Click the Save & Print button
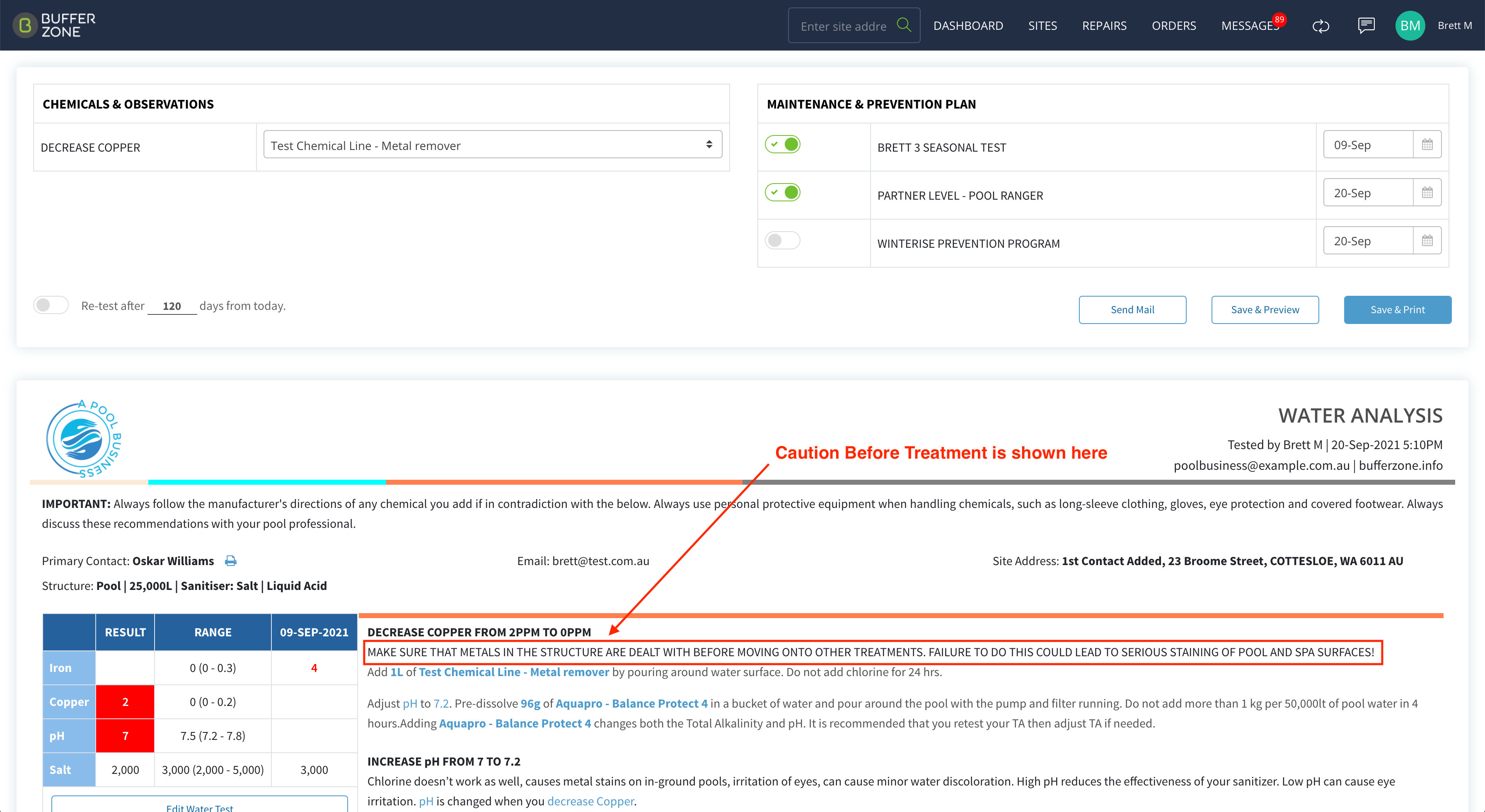The image size is (1485, 812). [1398, 309]
